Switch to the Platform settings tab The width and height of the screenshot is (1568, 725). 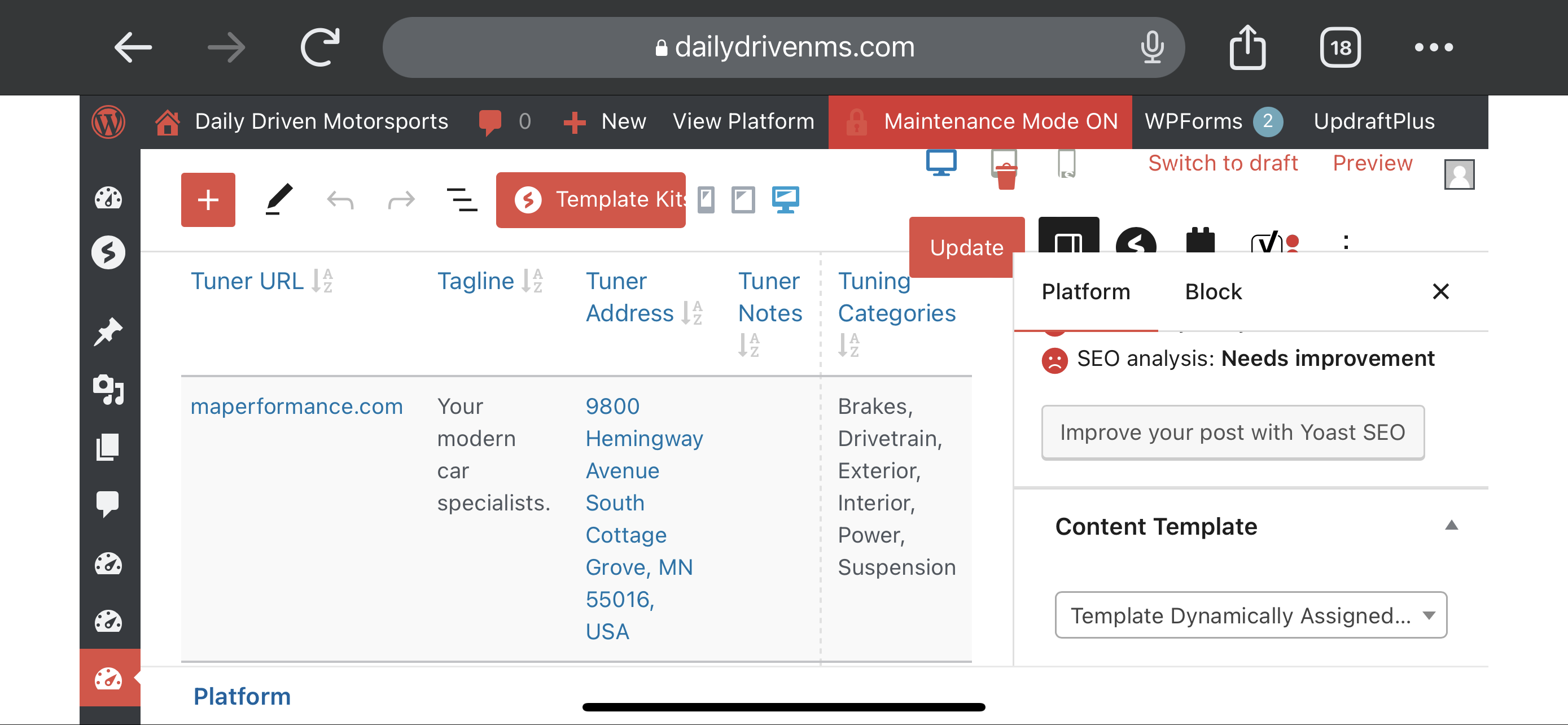tap(1086, 291)
